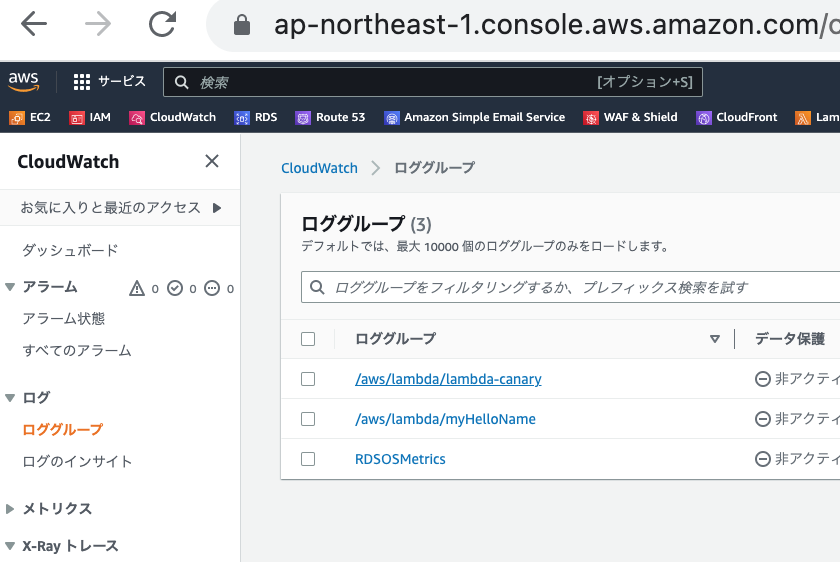This screenshot has width=840, height=562.
Task: Open IAM shortcut in favorites bar
Action: point(90,117)
